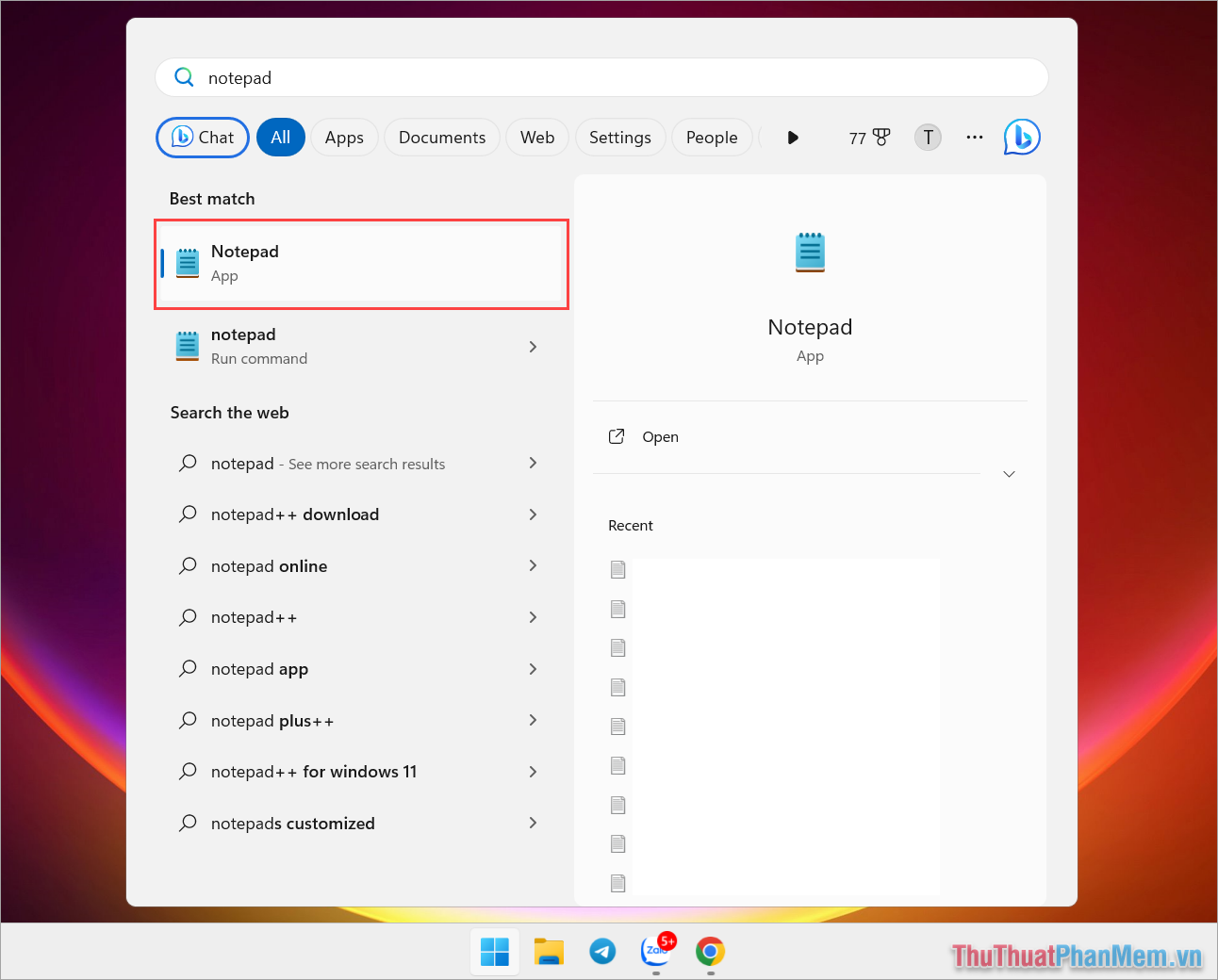Click the first recent document icon
Image resolution: width=1218 pixels, height=980 pixels.
[x=618, y=569]
